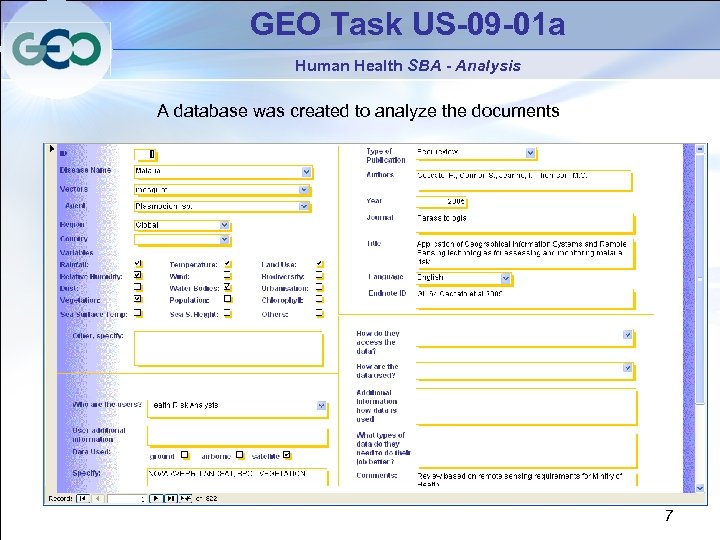
Task: Click the form's vertical scrollbar track
Action: pos(700,321)
